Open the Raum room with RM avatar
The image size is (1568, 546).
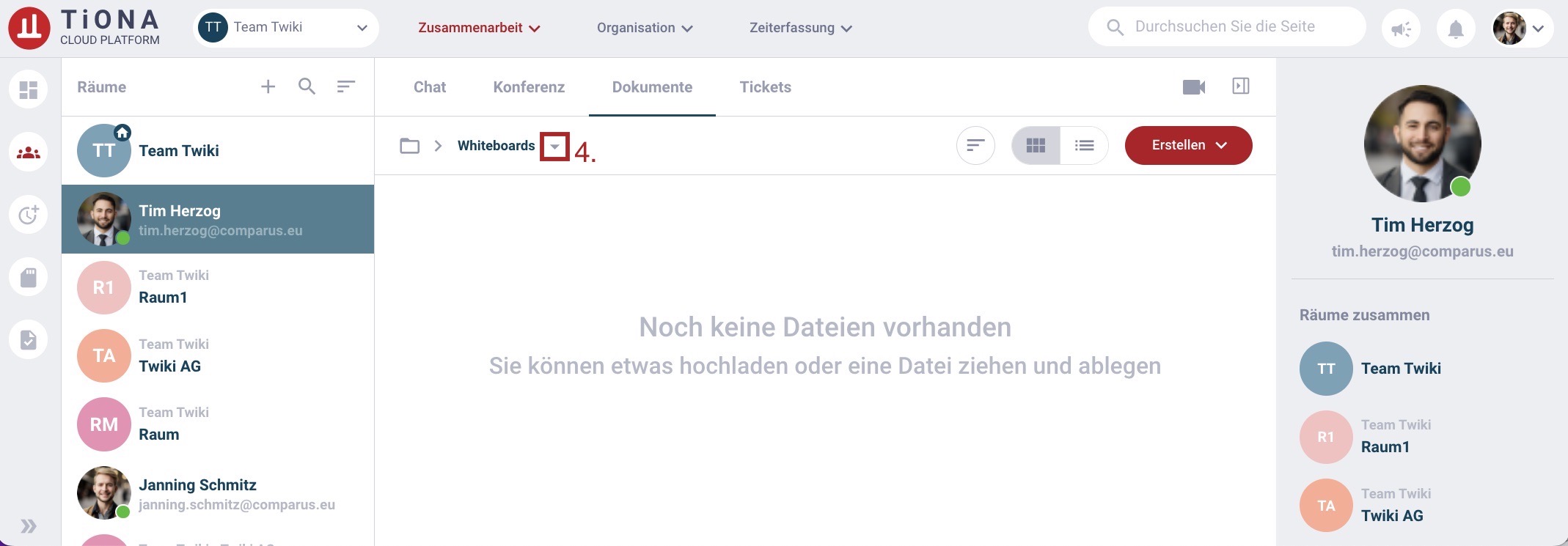click(x=218, y=424)
